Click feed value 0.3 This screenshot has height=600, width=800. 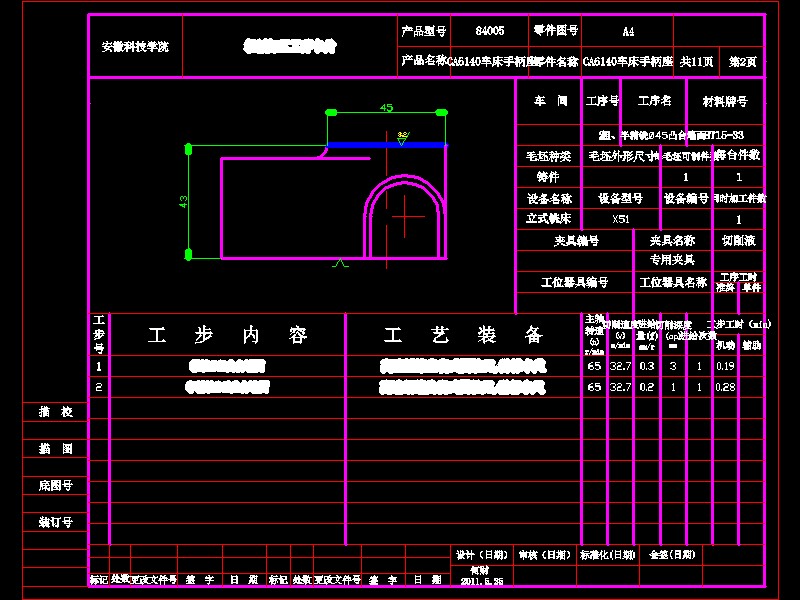(x=647, y=366)
